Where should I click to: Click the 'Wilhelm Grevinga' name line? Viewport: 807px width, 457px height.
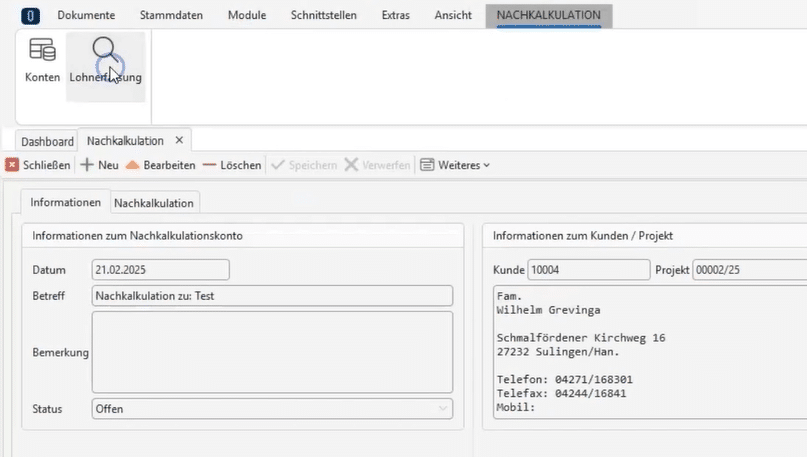point(548,310)
